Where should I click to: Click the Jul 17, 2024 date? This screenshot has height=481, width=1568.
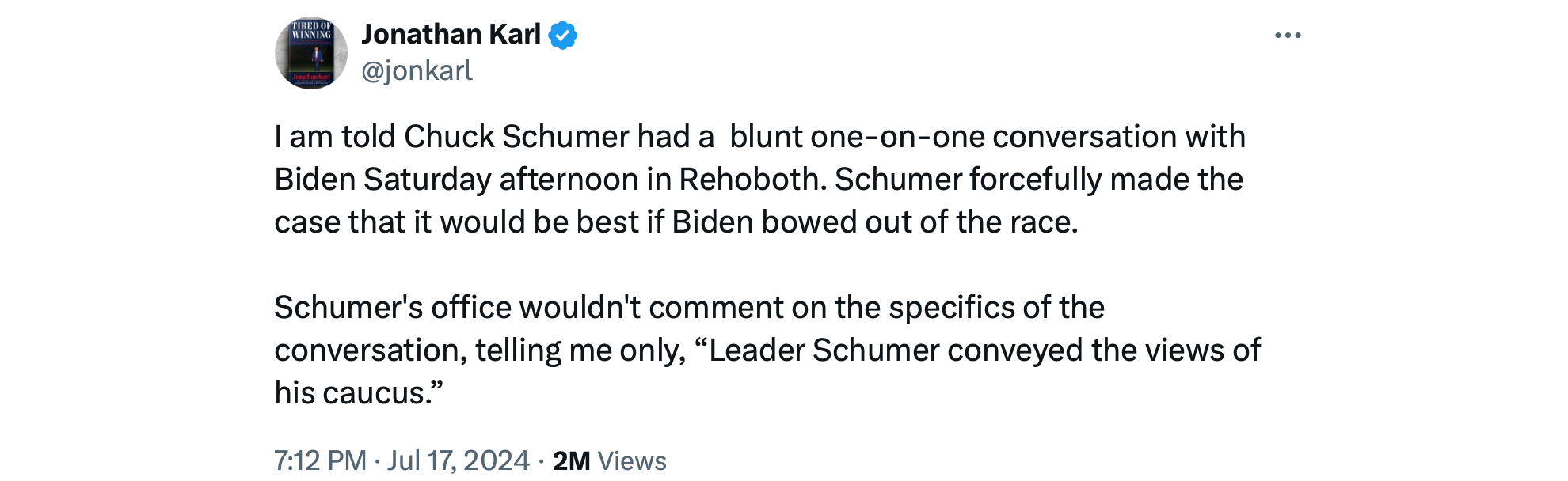pyautogui.click(x=458, y=460)
